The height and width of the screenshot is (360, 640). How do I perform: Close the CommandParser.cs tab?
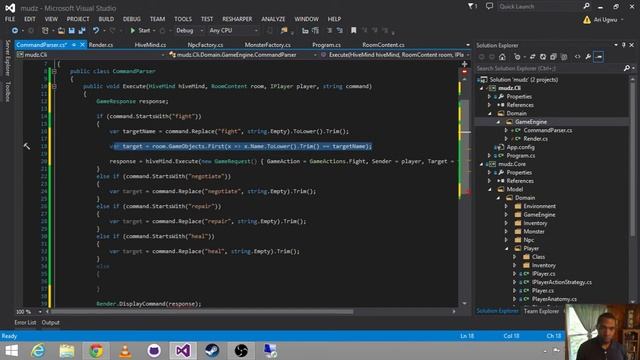82,45
